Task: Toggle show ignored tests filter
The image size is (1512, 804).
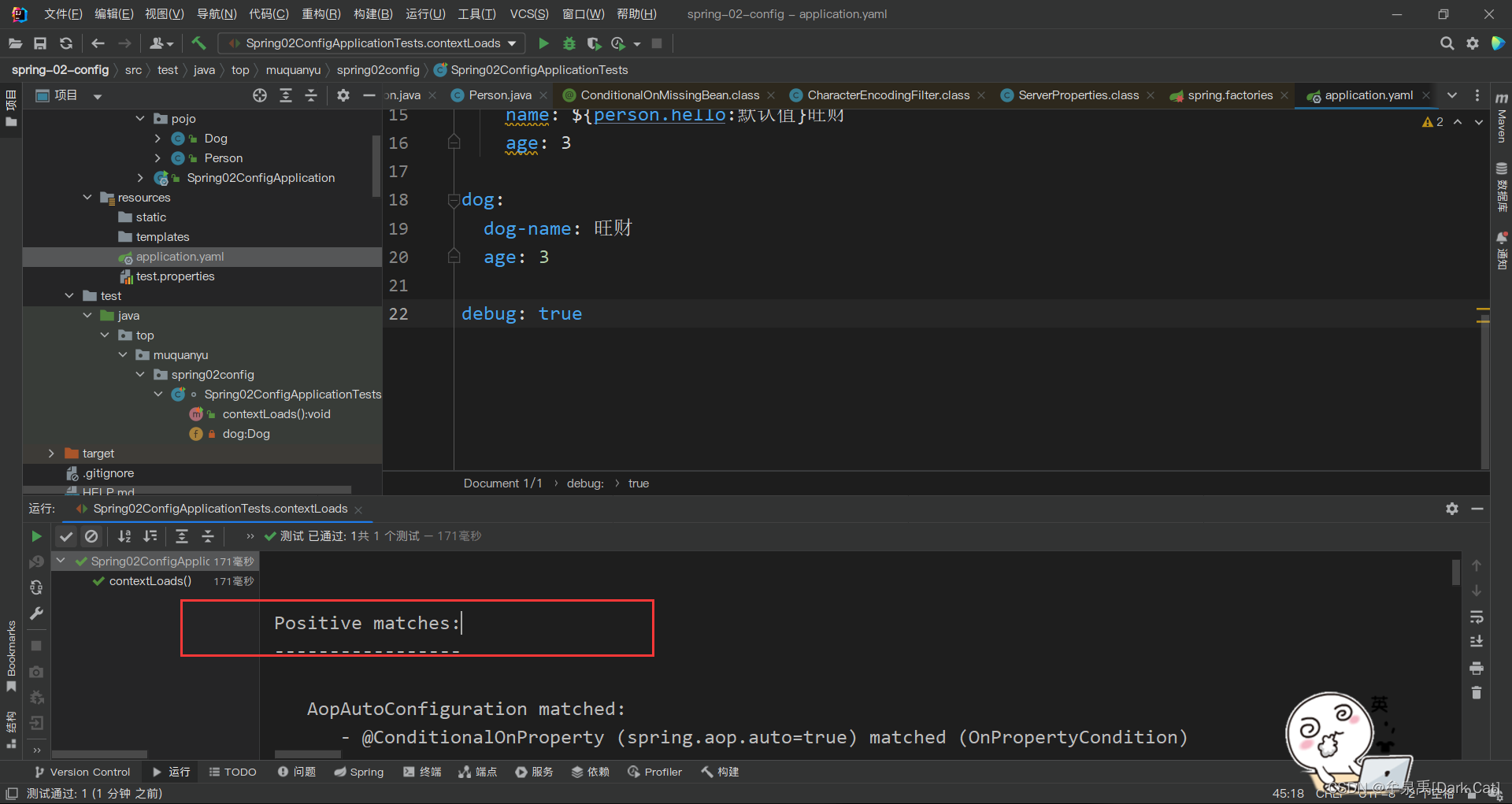Action: pos(91,536)
